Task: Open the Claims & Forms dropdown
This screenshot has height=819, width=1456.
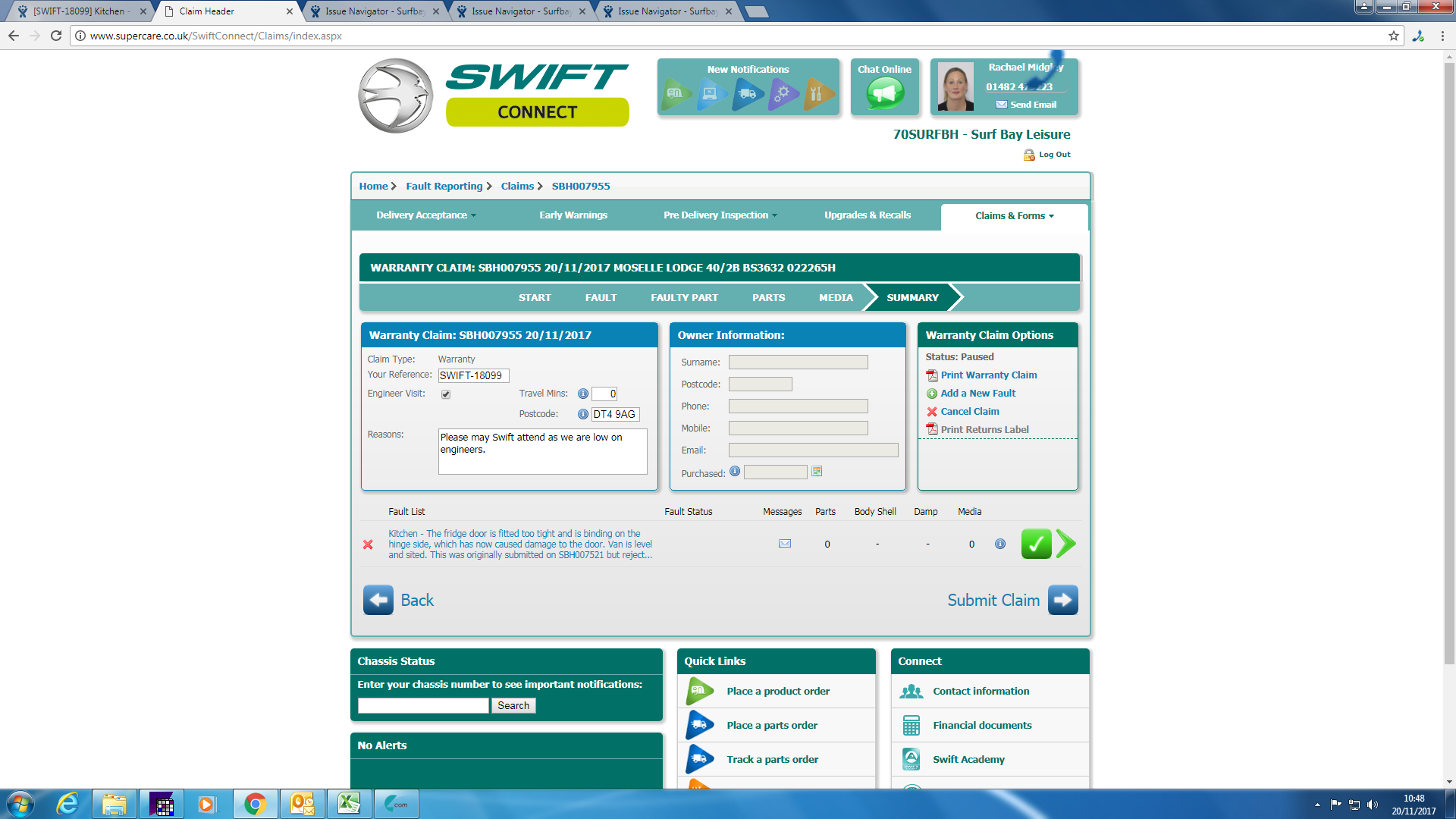Action: click(1014, 216)
